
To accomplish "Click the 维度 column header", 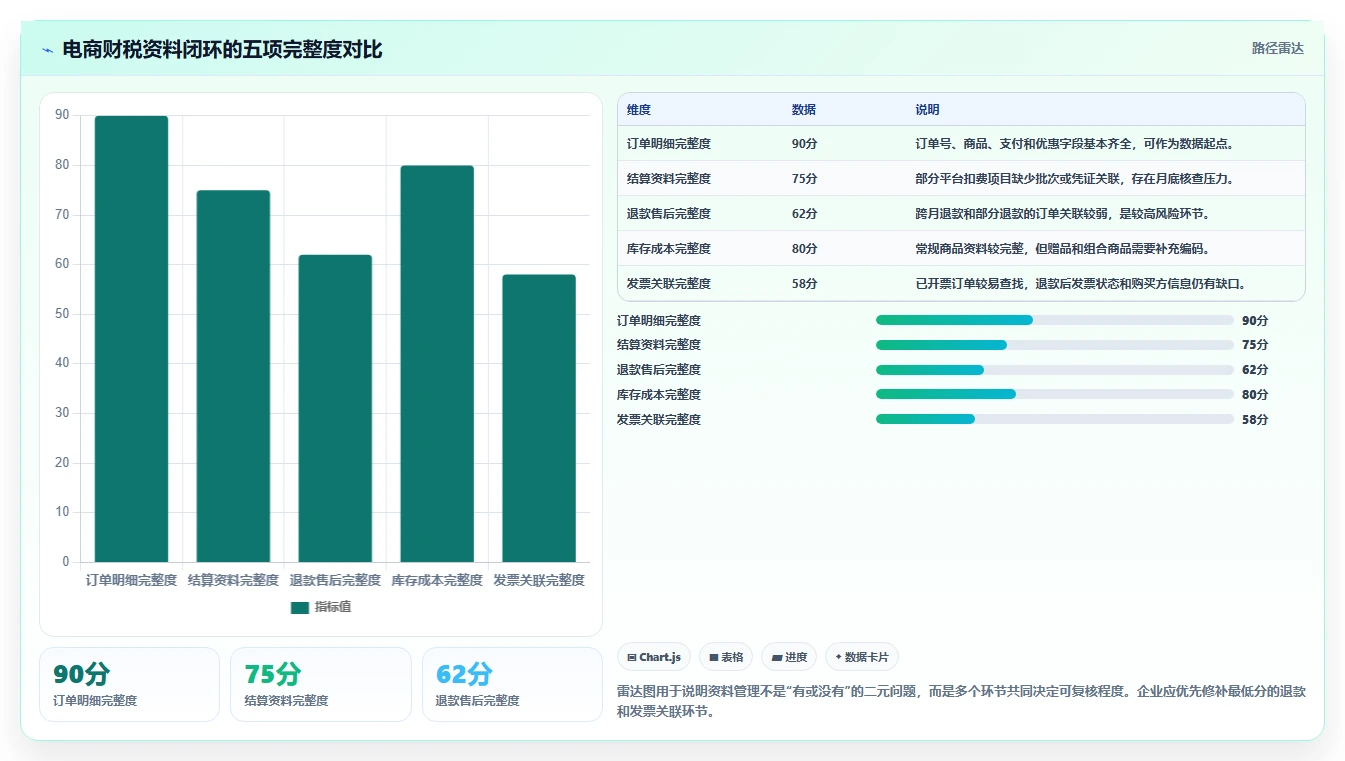I will click(639, 110).
